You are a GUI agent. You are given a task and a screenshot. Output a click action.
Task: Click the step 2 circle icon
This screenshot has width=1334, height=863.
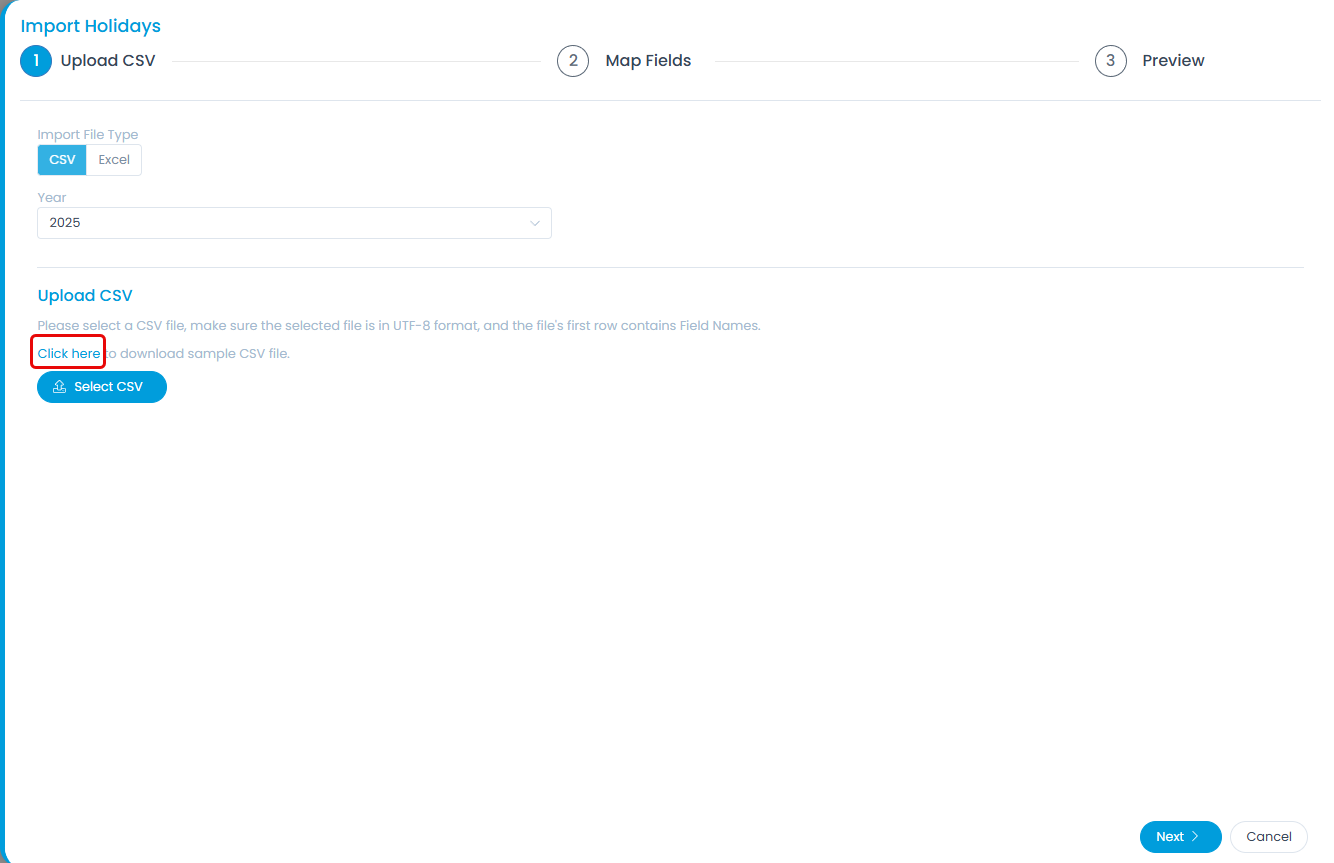[573, 60]
